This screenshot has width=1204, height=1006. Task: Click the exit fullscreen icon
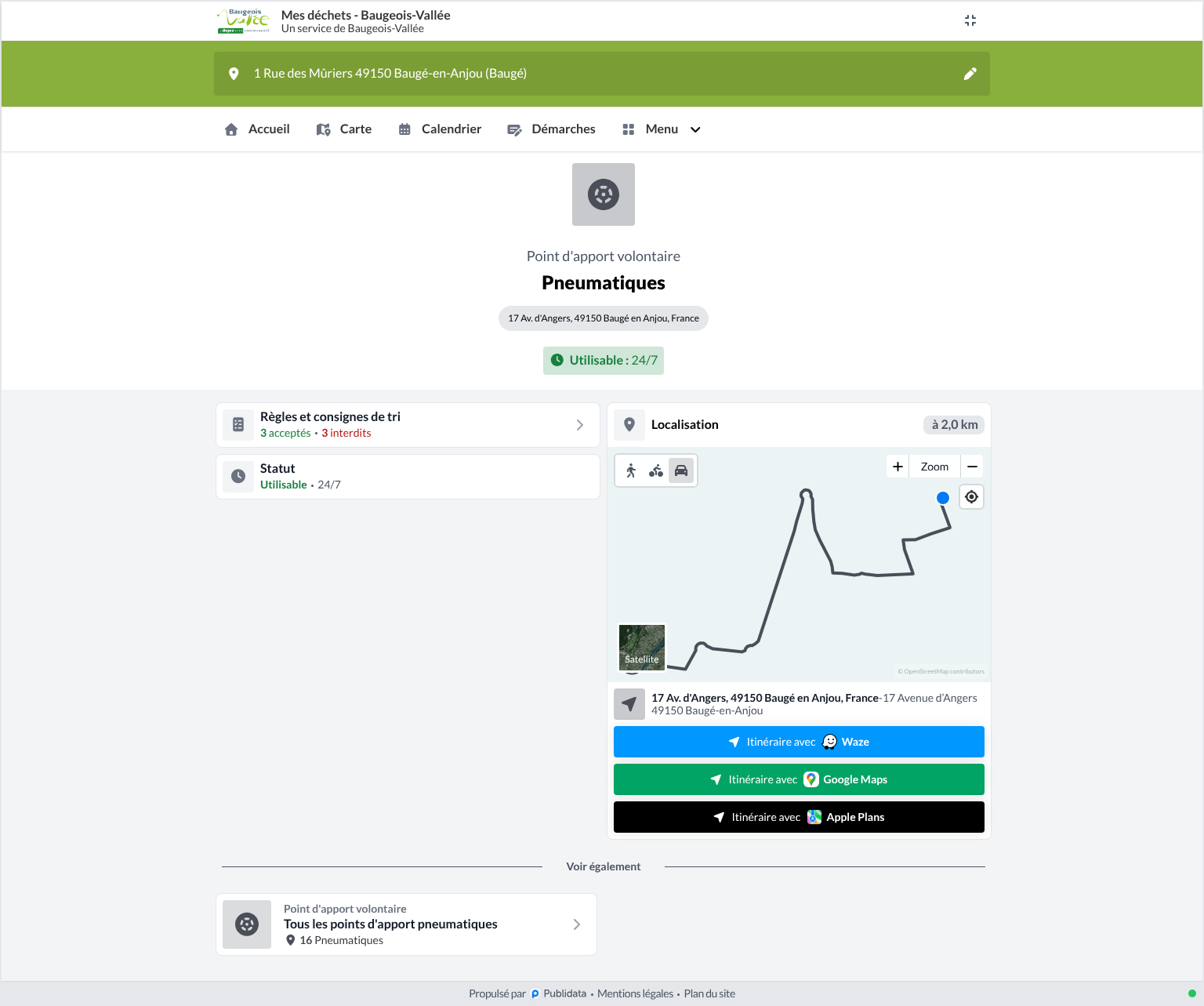click(970, 20)
